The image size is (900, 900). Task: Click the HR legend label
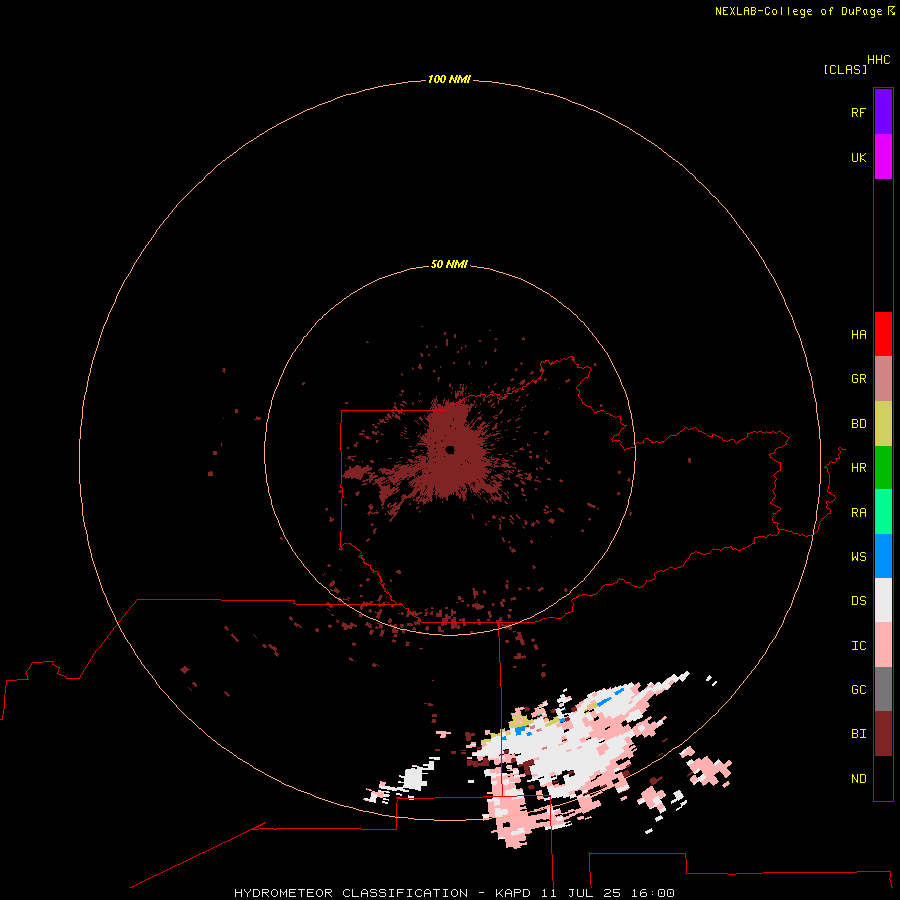click(858, 468)
